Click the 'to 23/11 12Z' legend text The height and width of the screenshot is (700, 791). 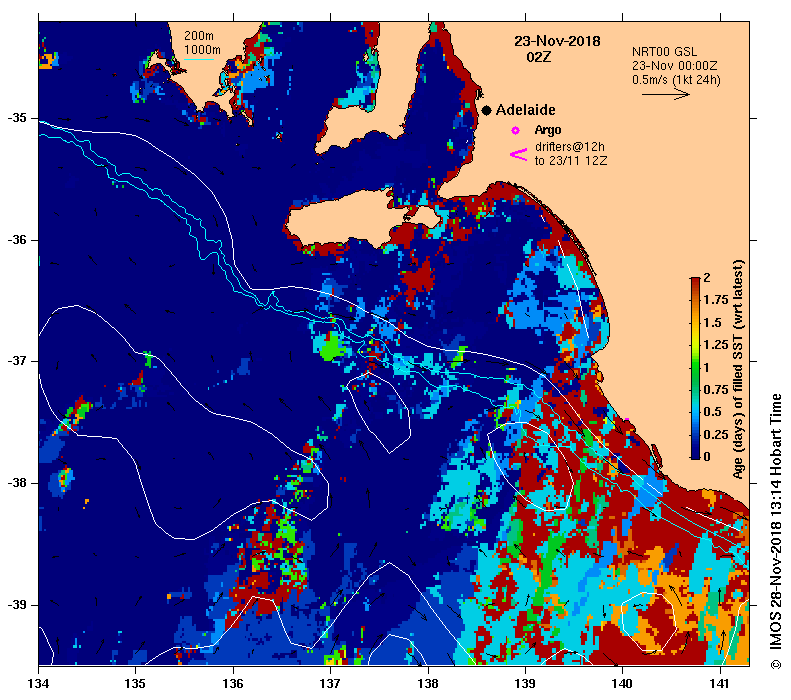(x=571, y=161)
